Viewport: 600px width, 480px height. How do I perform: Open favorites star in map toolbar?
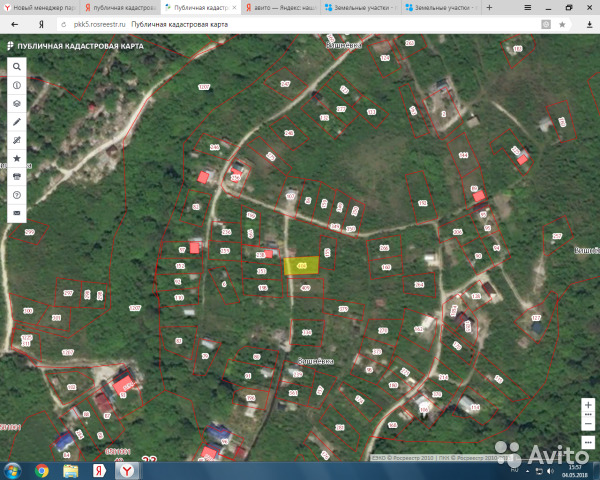pyautogui.click(x=17, y=158)
